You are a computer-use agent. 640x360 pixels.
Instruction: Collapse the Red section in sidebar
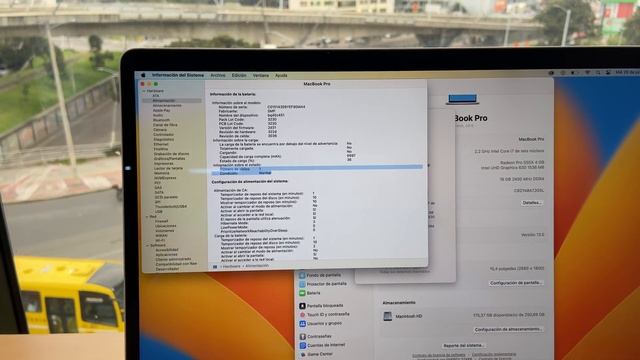147,217
